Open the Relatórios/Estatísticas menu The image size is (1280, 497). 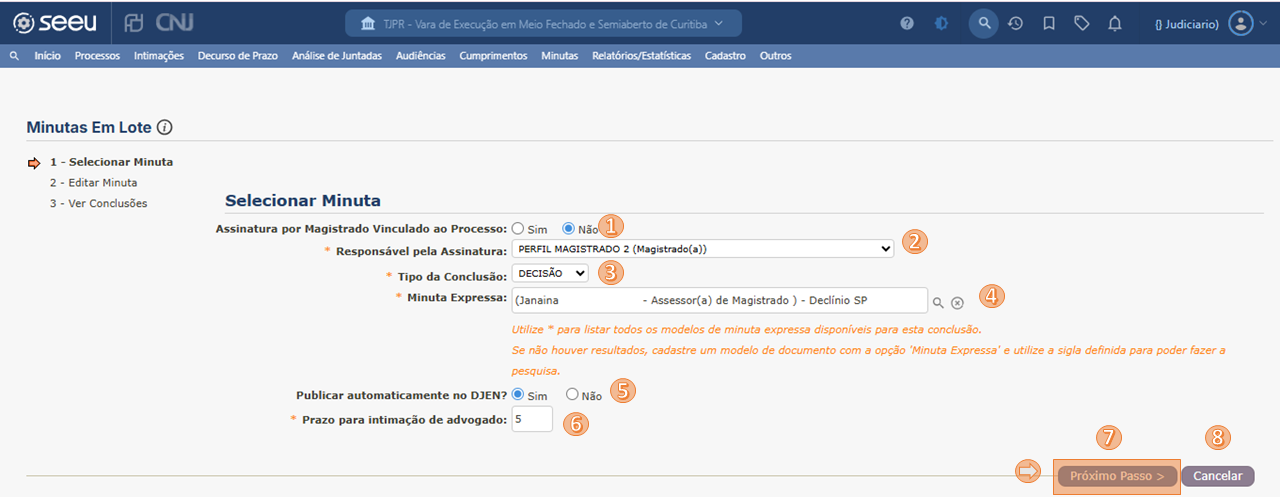(641, 56)
